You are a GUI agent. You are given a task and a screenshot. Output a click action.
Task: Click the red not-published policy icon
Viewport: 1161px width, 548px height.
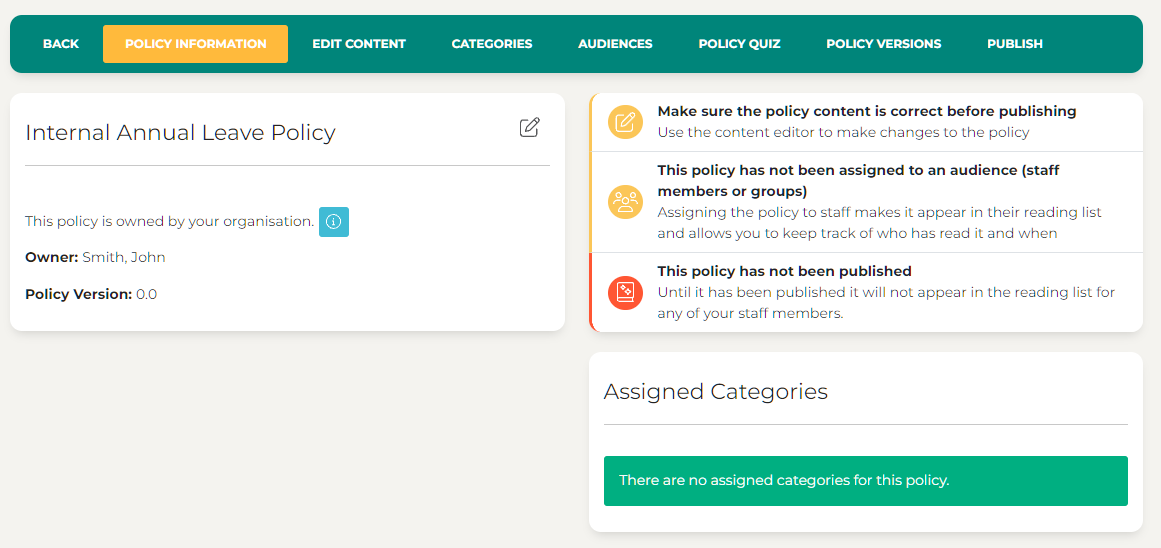tap(626, 292)
